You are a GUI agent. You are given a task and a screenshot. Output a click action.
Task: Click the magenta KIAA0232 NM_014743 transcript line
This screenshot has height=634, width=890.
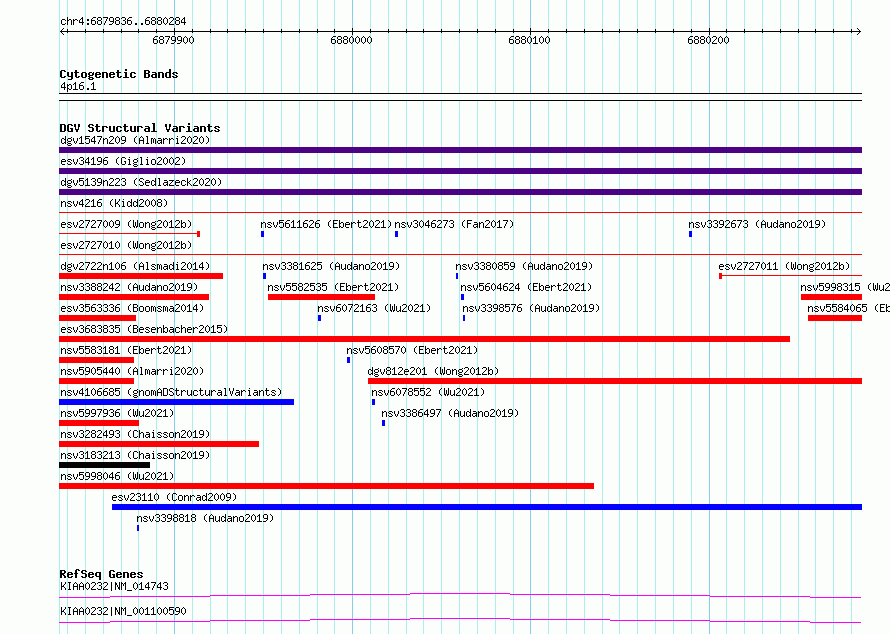(460, 595)
